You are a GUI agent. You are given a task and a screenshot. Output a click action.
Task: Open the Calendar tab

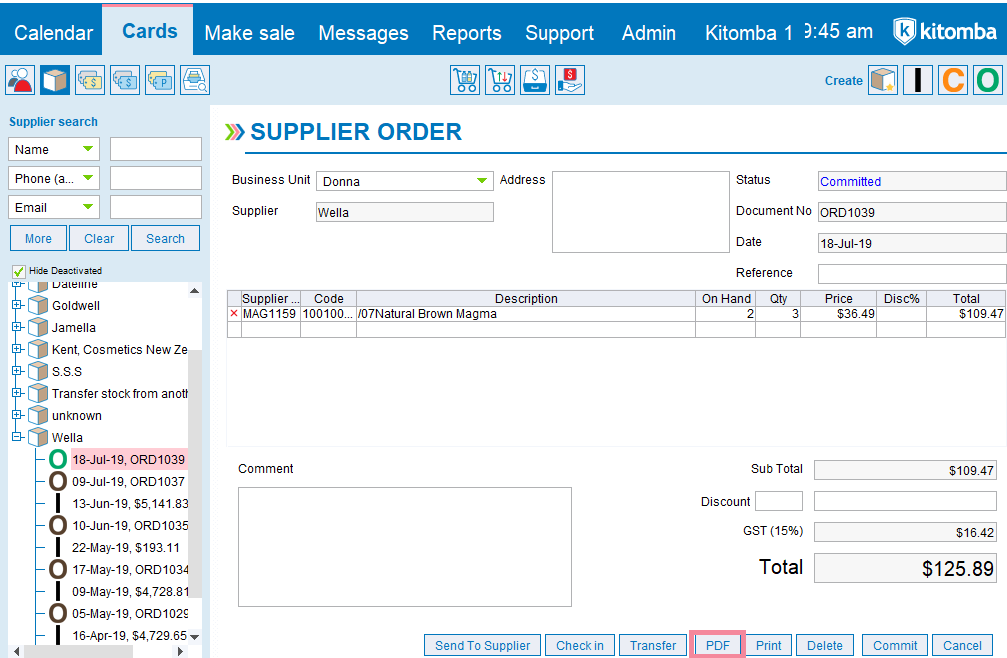coord(53,33)
